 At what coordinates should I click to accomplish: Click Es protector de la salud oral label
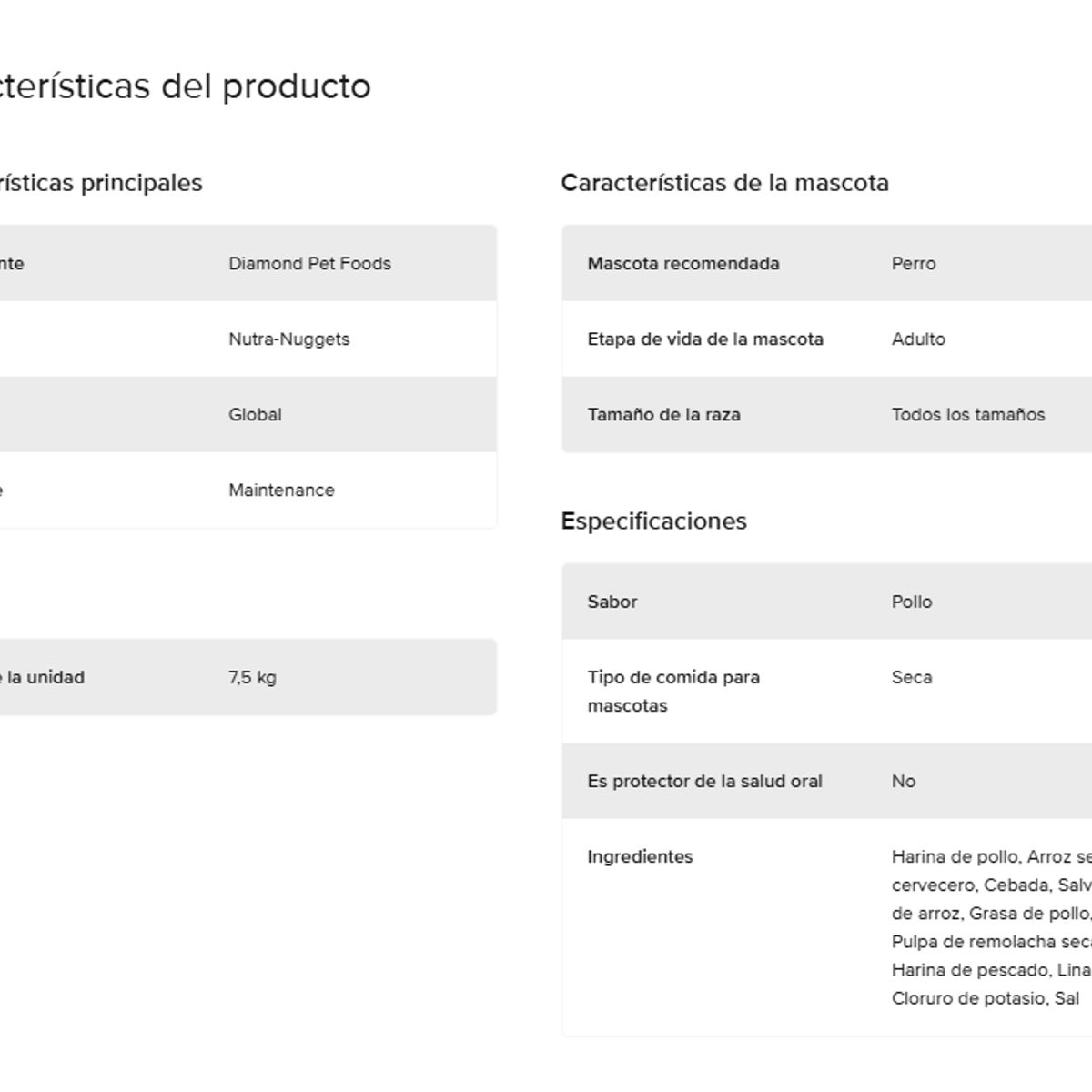pos(704,781)
